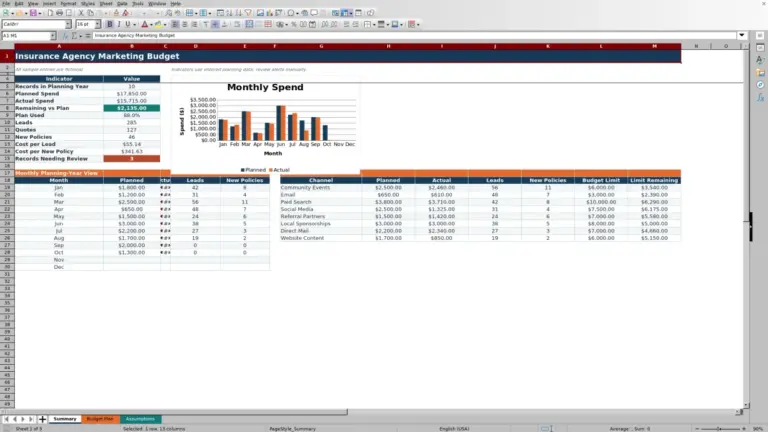Click the Add new sheet plus icon
Viewport: 768px width, 432px height.
tap(42, 419)
